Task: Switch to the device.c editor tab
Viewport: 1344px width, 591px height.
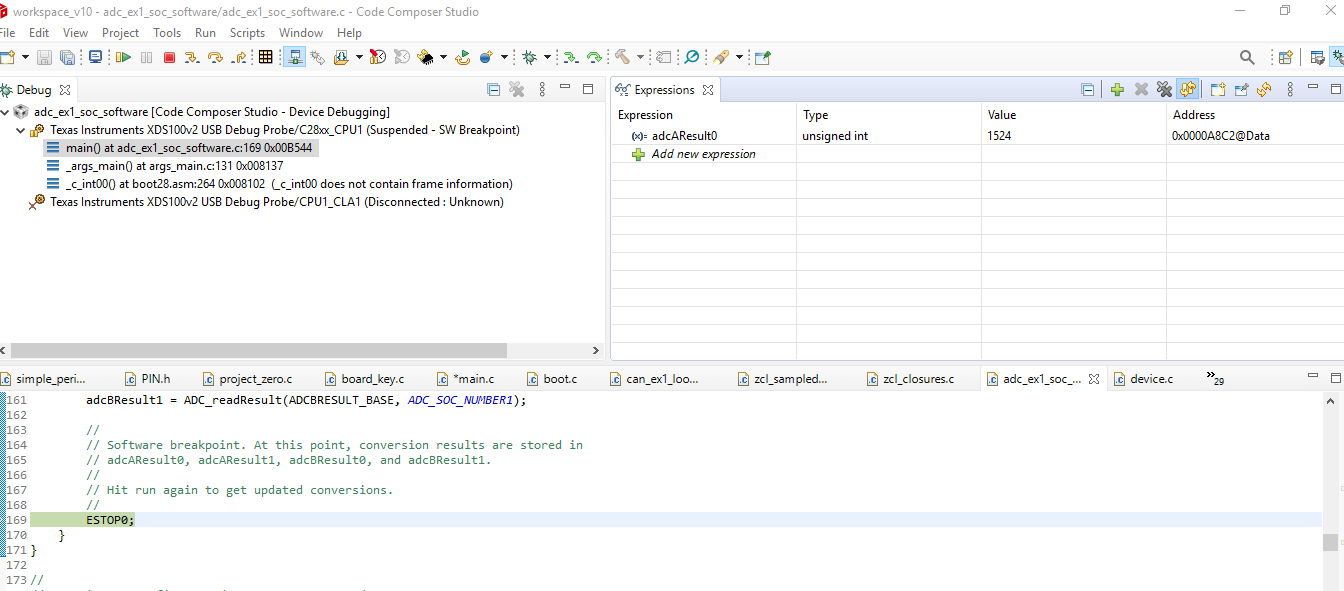Action: [1150, 379]
